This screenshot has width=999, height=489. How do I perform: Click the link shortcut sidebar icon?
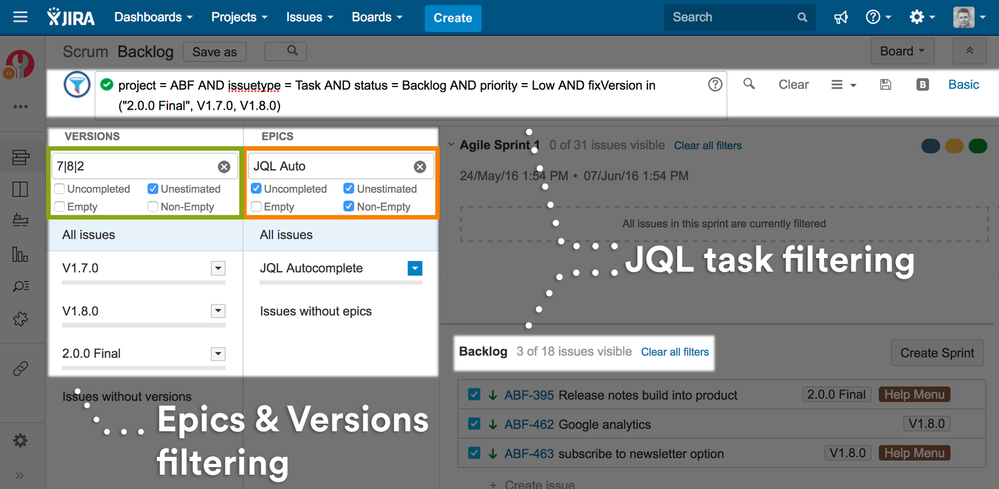point(20,369)
